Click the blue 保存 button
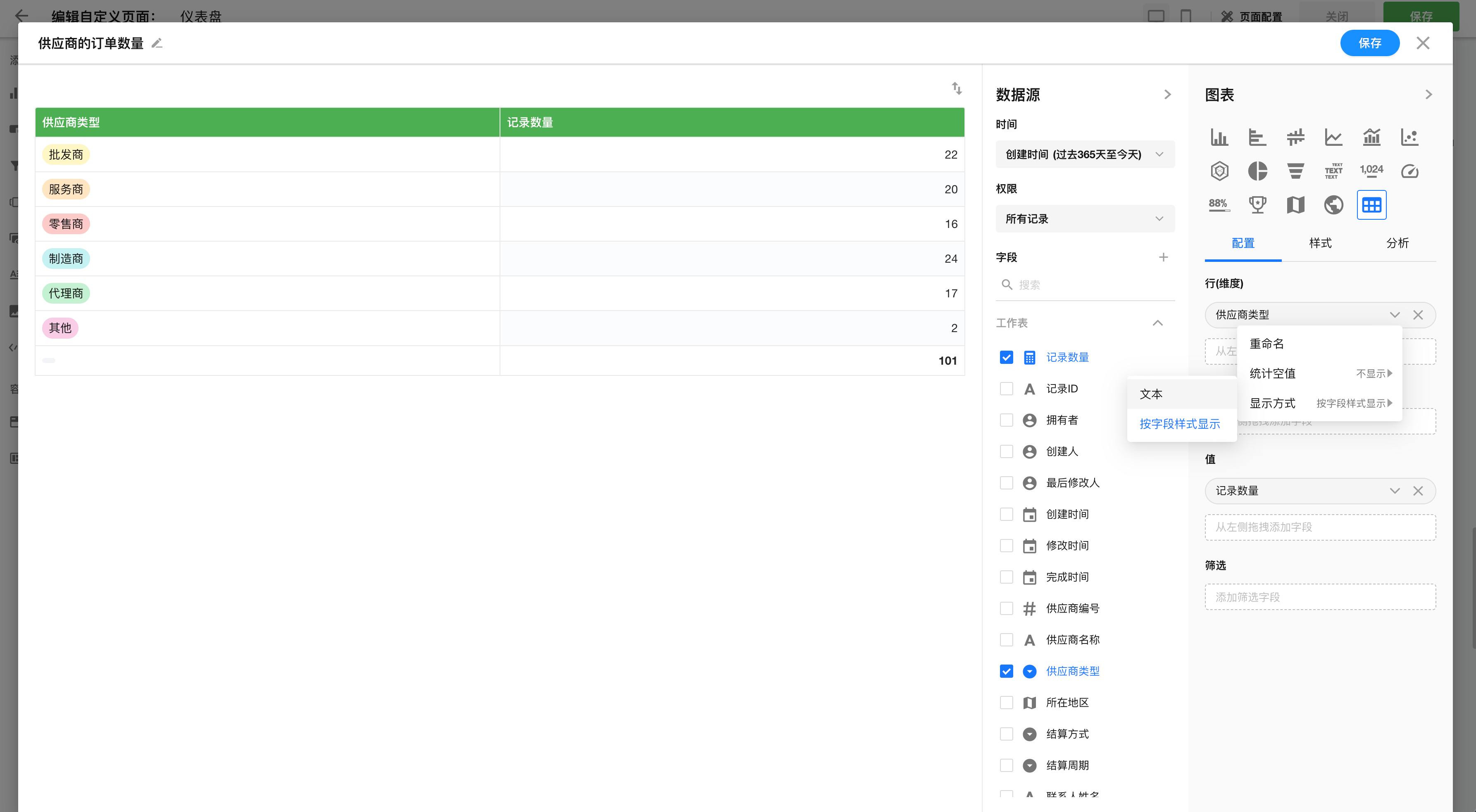This screenshot has height=812, width=1476. pos(1369,43)
